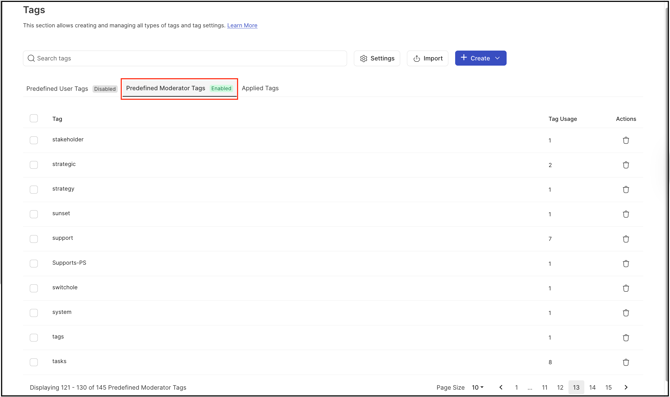Delete the Supports-PS tag via trash icon
Image resolution: width=670 pixels, height=397 pixels.
(x=626, y=264)
